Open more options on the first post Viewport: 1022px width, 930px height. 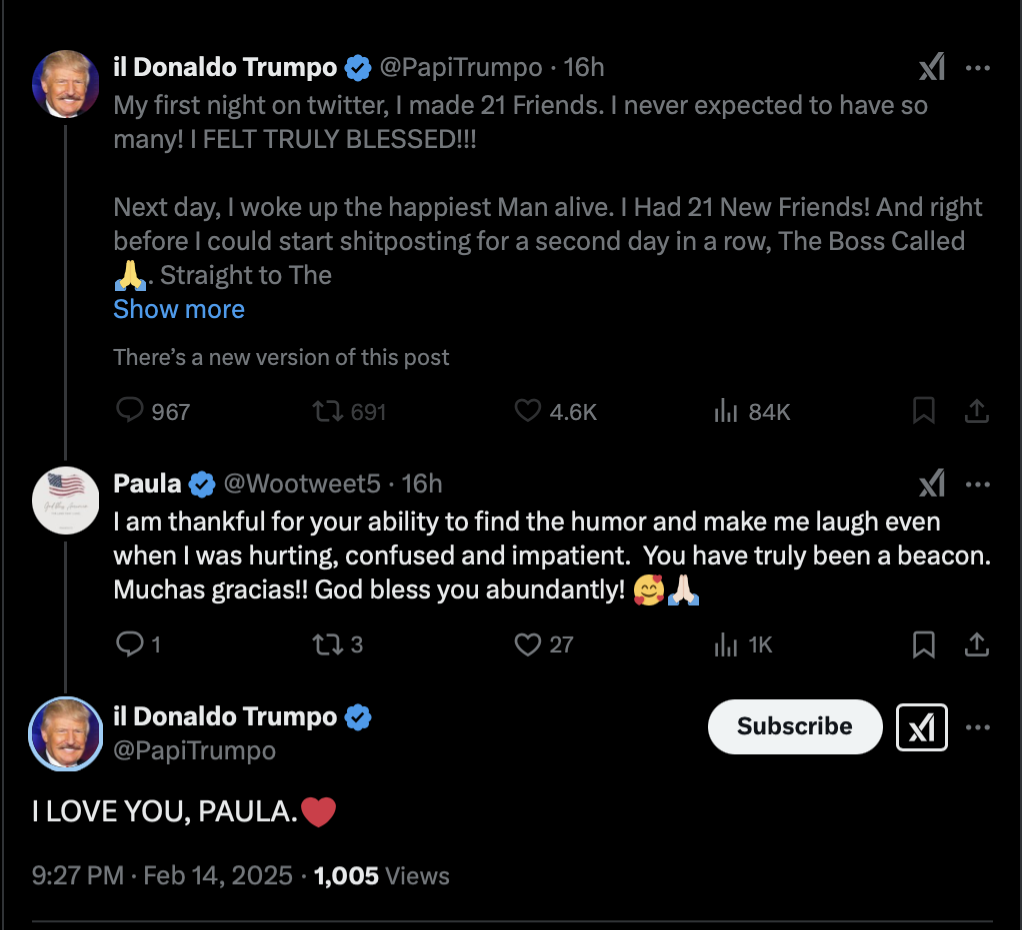coord(978,68)
